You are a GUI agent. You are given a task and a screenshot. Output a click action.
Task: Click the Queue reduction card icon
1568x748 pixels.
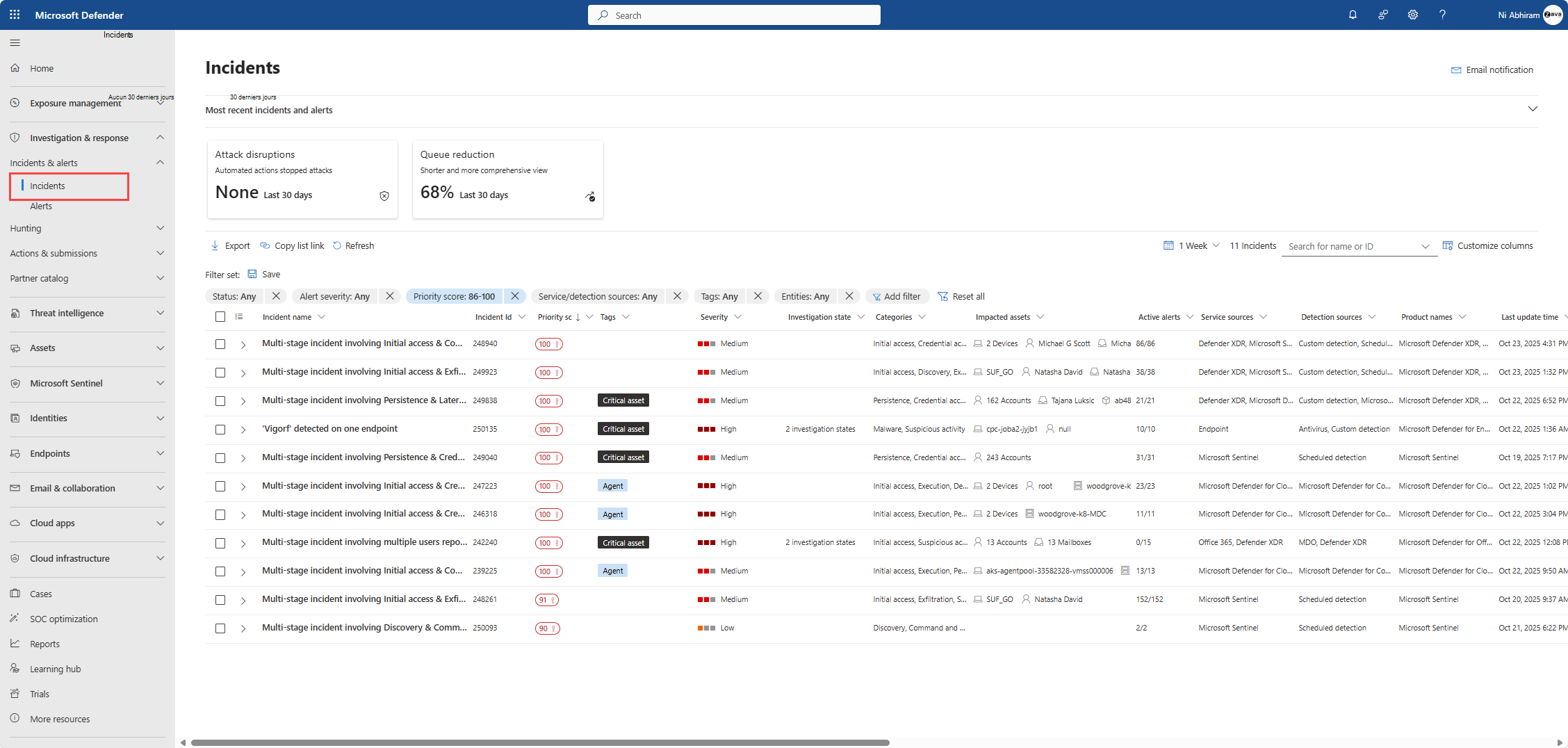[590, 197]
